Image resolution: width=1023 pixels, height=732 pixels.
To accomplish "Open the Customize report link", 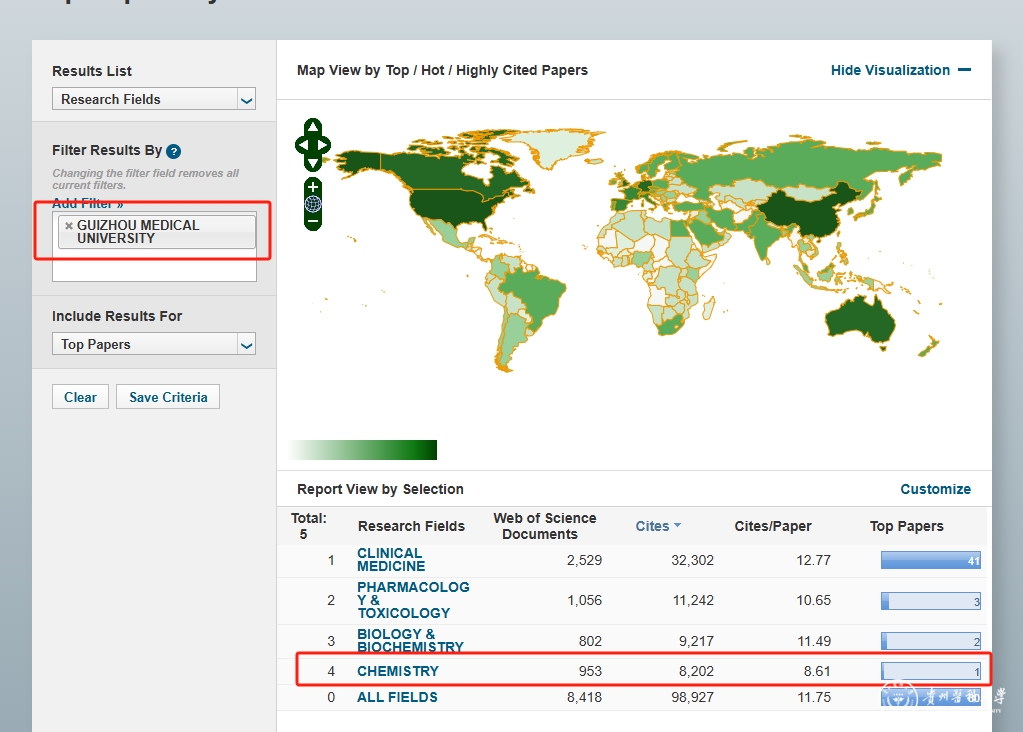I will coord(935,489).
